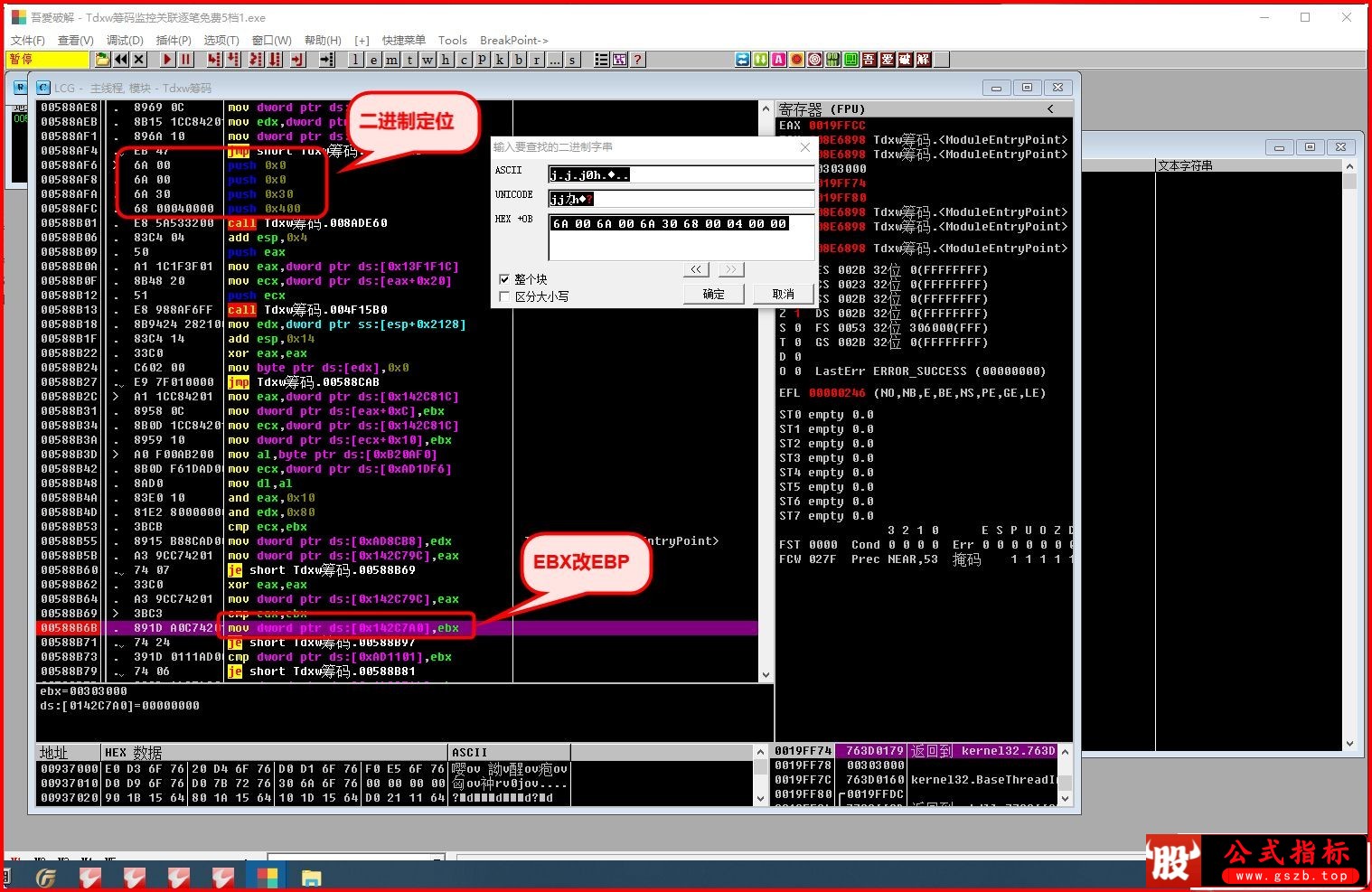Show Log window via 'l' button
The width and height of the screenshot is (1372, 892).
[x=355, y=60]
